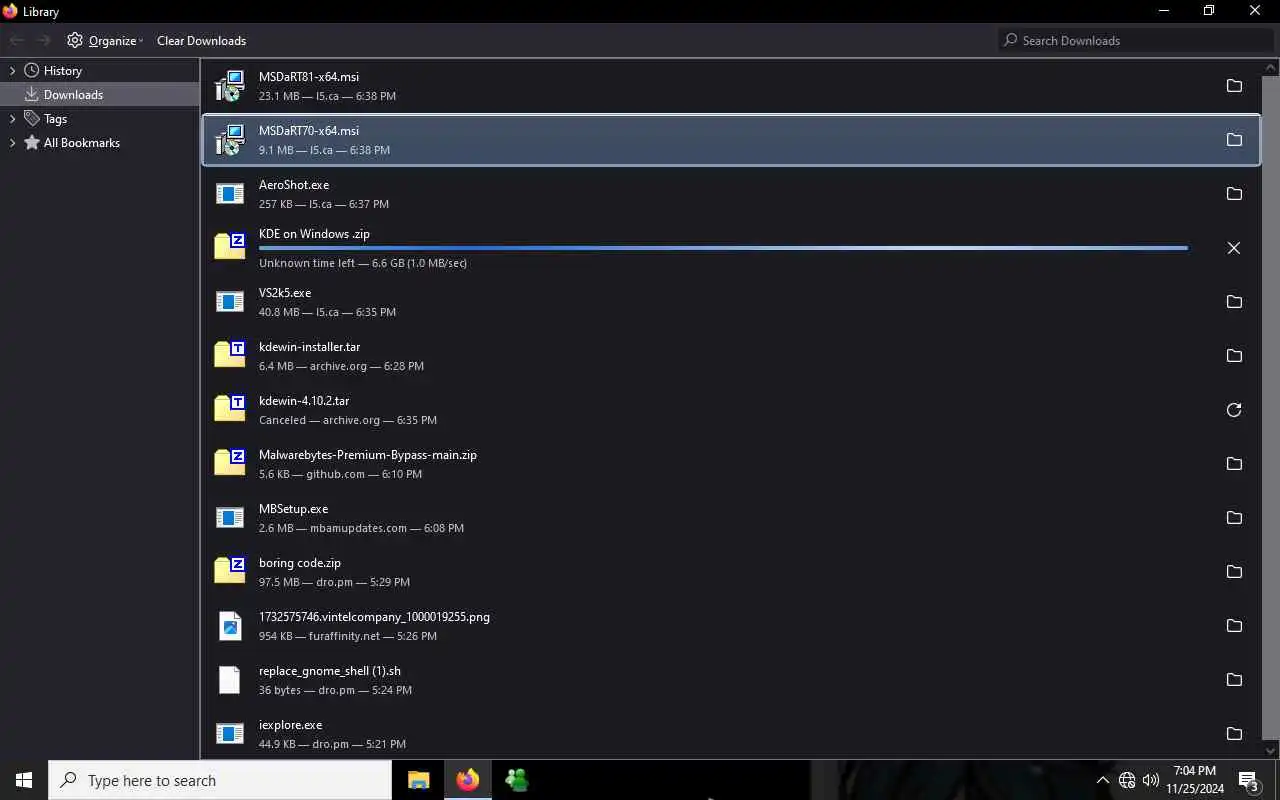
Task: Focus the Search Downloads field
Action: 1136,41
